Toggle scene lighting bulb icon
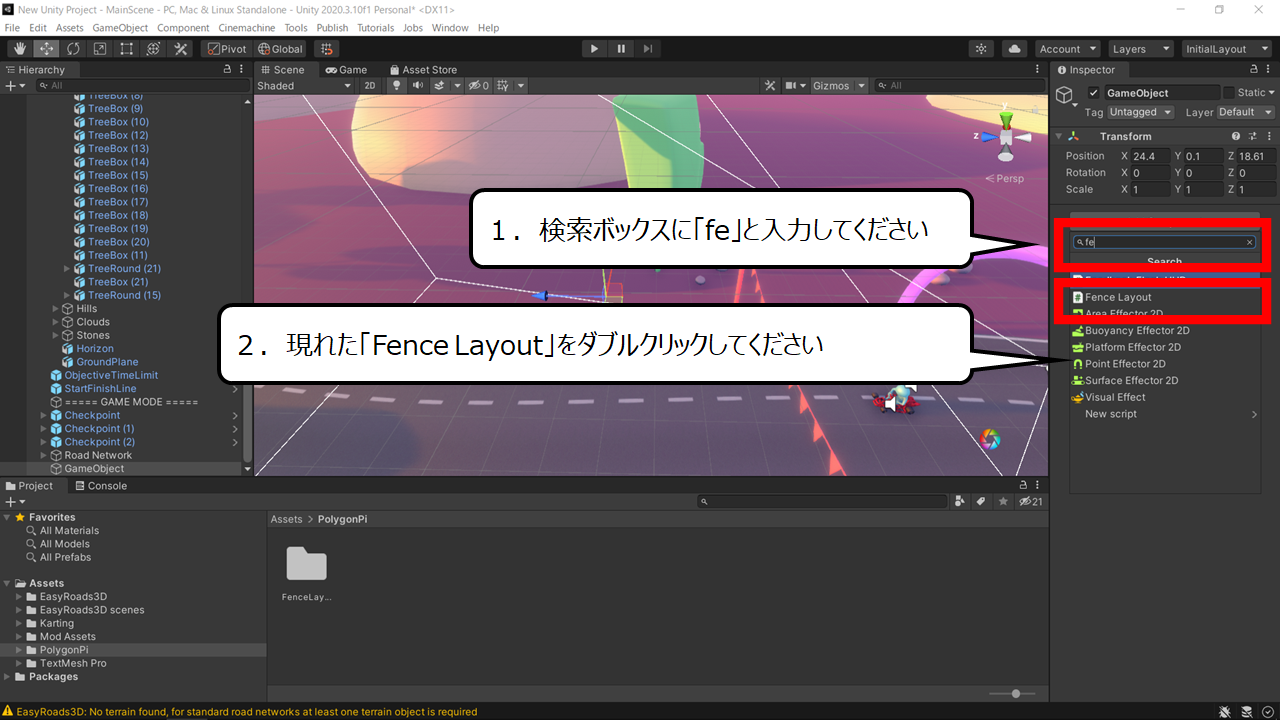Screen dimensions: 1280x720 396,86
